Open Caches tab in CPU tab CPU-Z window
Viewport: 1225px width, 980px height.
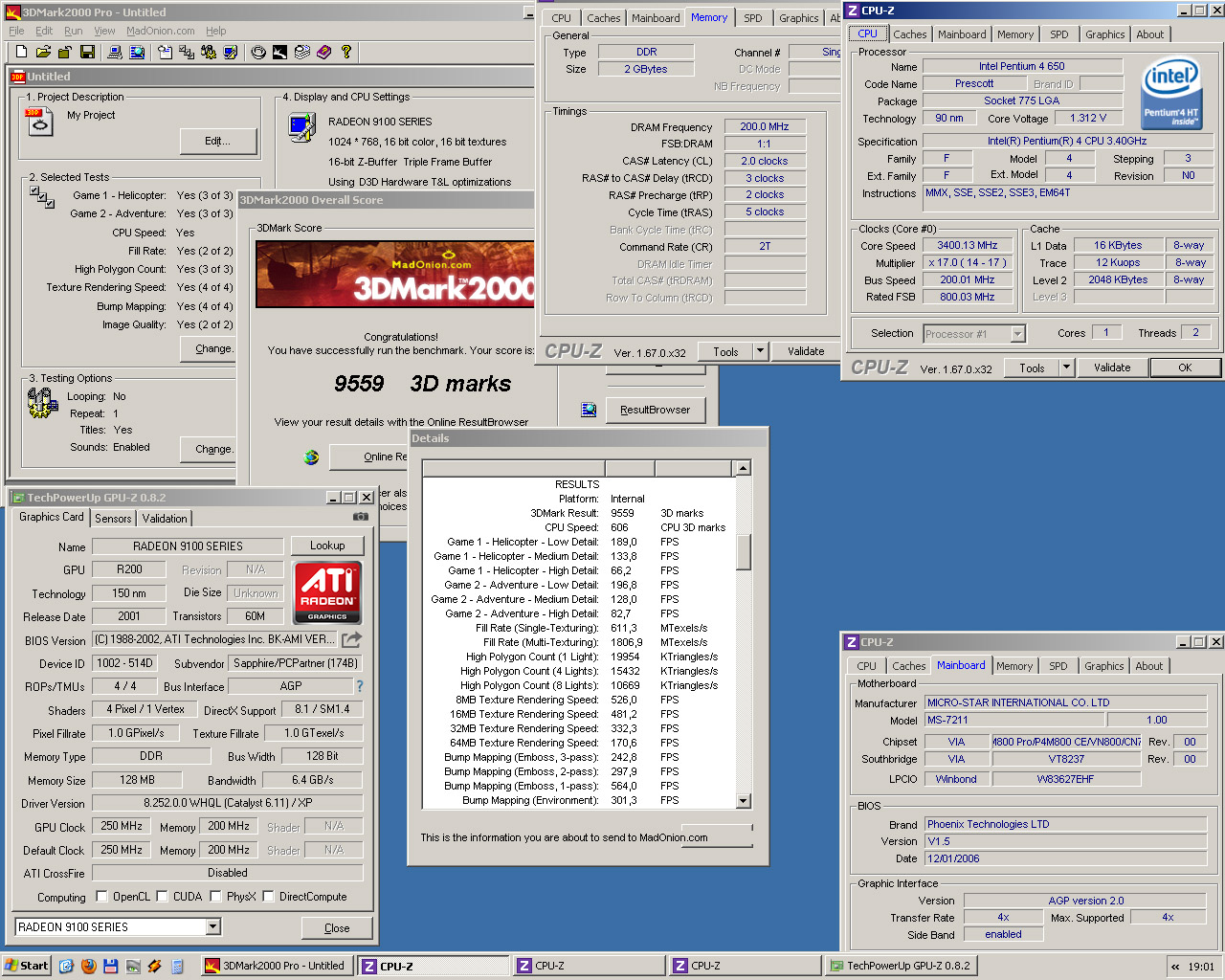pos(909,34)
